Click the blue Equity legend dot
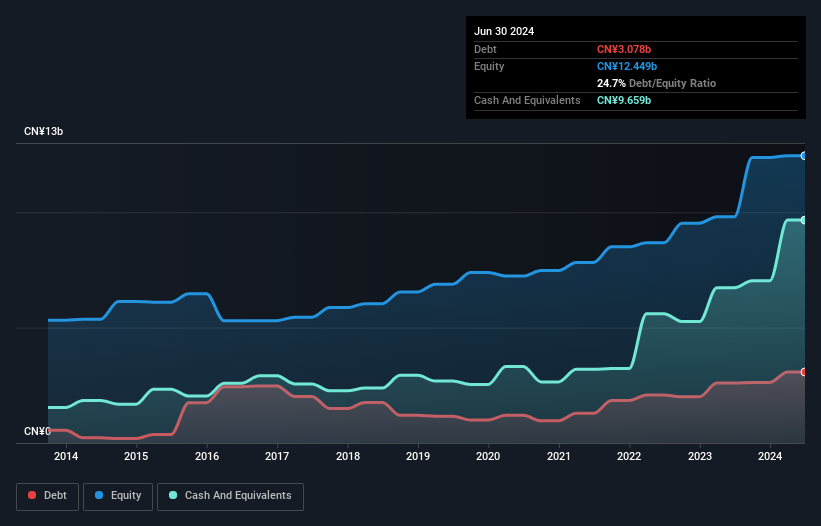This screenshot has width=821, height=526. [x=99, y=495]
